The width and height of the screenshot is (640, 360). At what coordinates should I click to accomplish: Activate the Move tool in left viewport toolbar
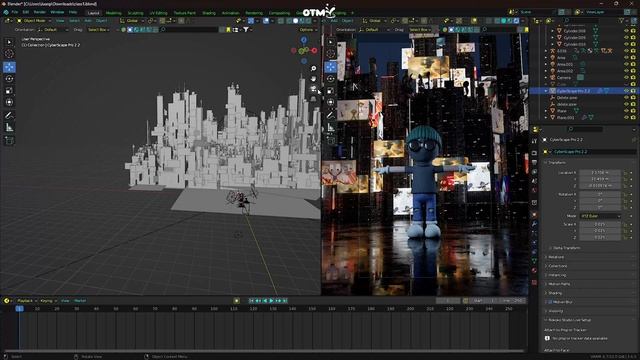click(x=9, y=67)
